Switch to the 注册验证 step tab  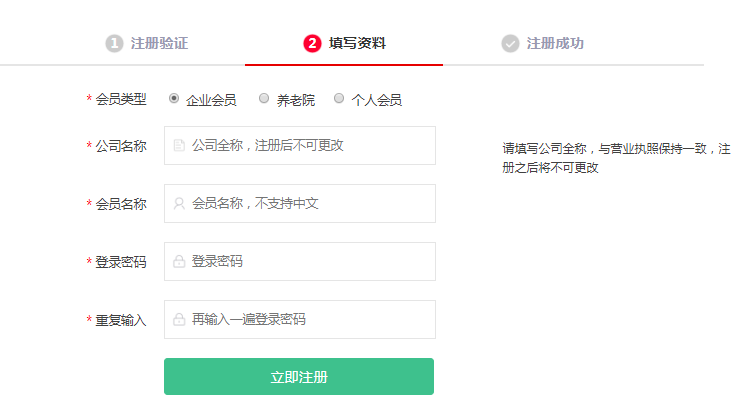click(147, 43)
